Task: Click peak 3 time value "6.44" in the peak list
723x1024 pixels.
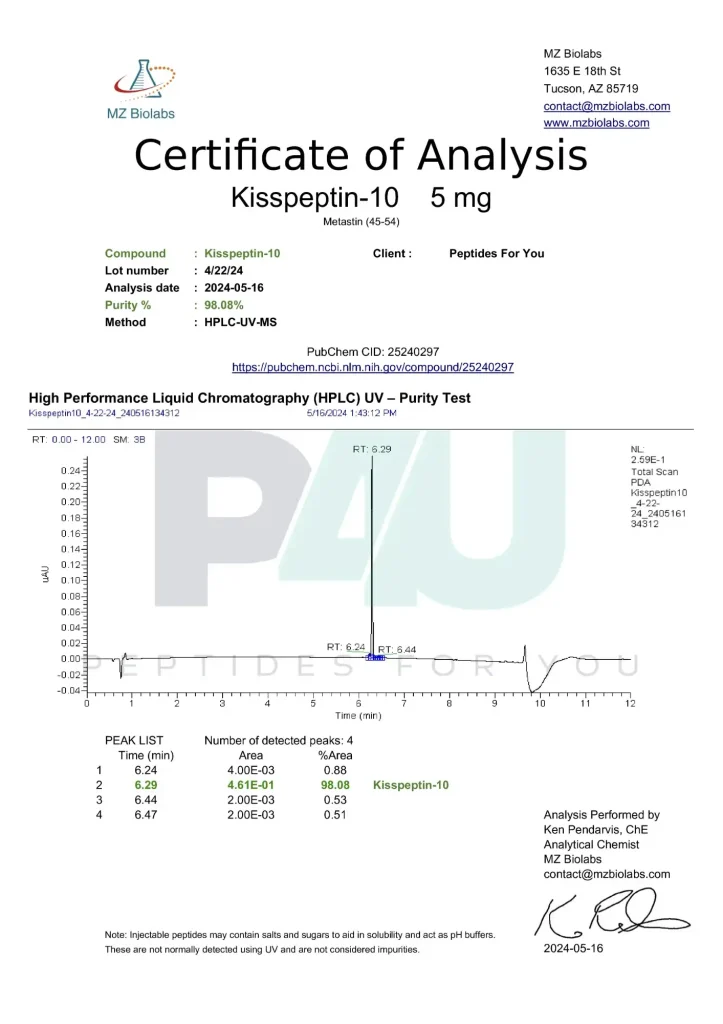Action: (146, 800)
